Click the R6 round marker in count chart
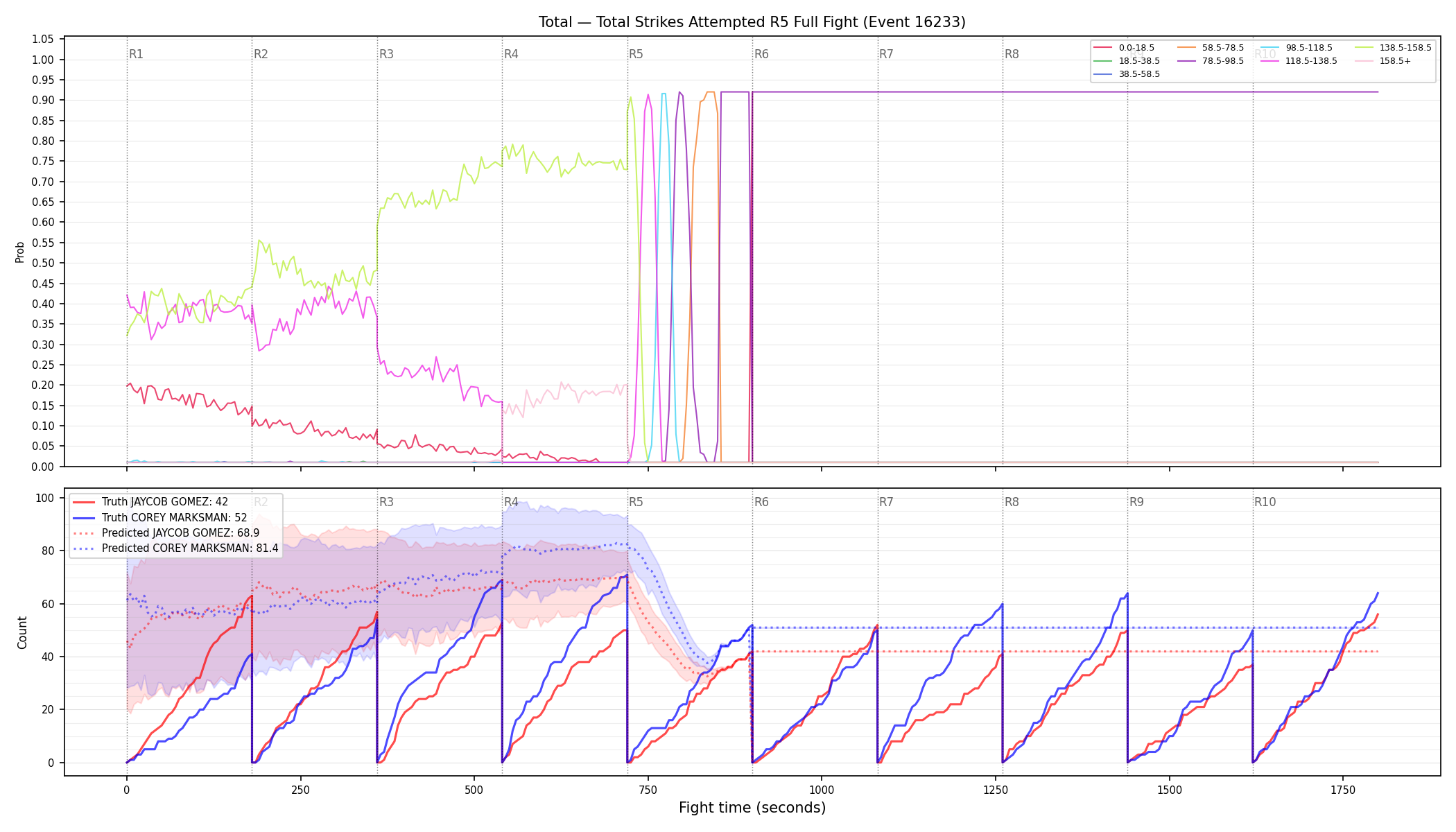This screenshot has width=1456, height=832. (x=761, y=502)
